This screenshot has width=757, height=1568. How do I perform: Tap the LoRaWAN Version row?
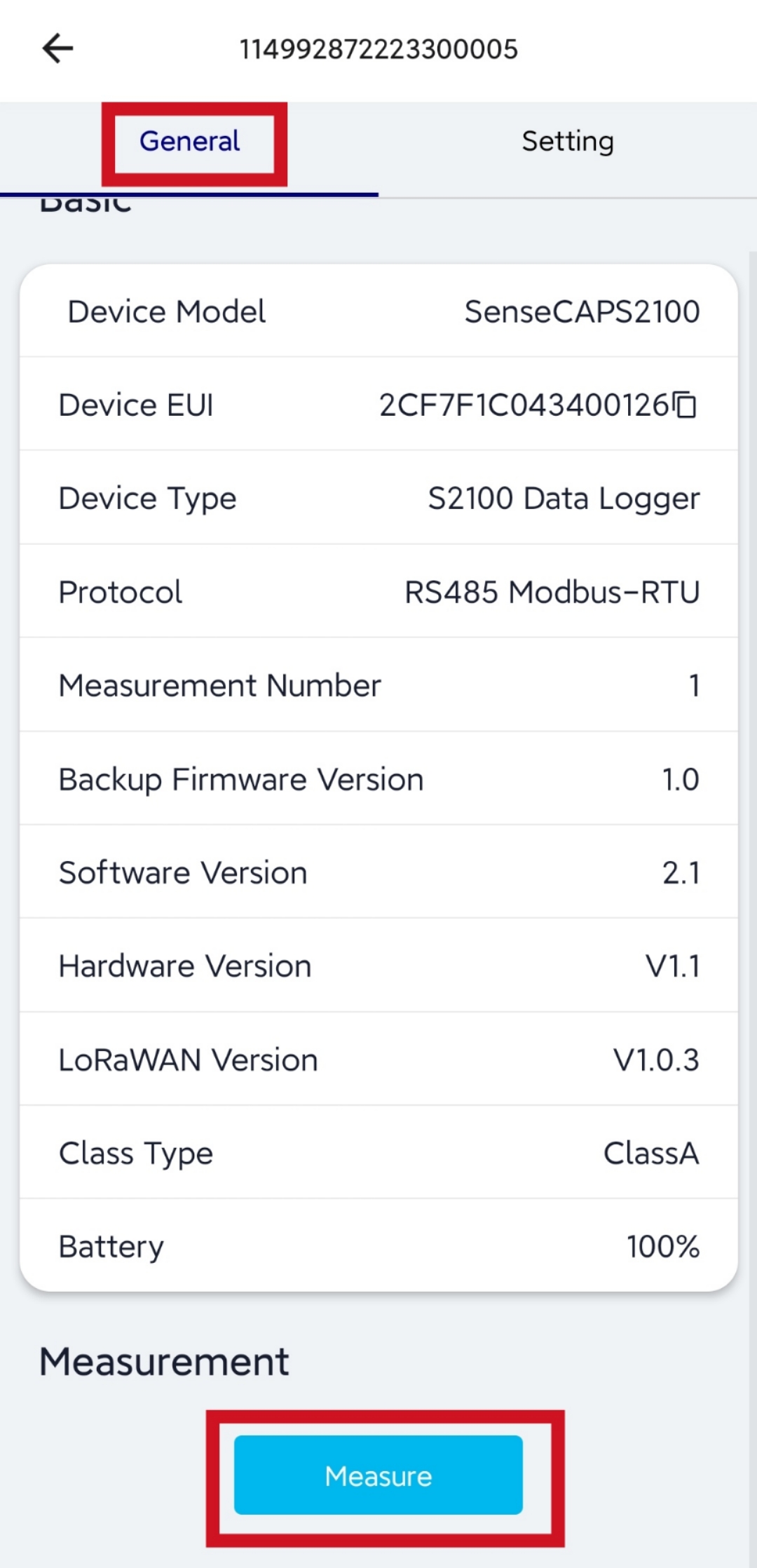[x=378, y=1060]
